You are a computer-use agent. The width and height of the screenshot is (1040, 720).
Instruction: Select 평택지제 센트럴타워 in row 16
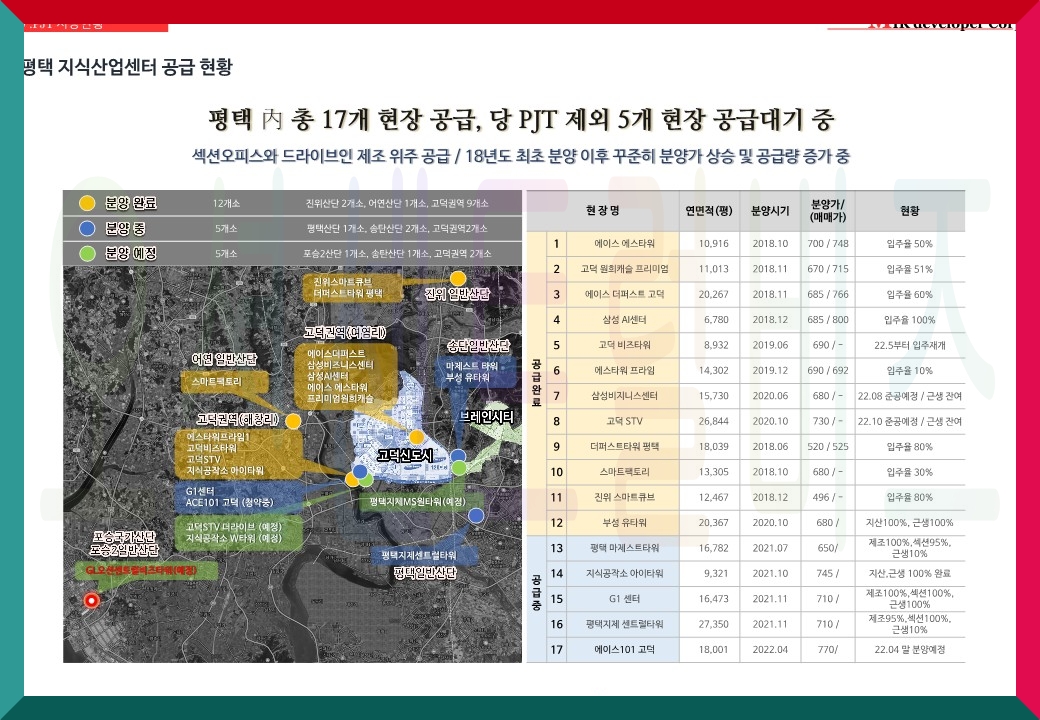[624, 625]
